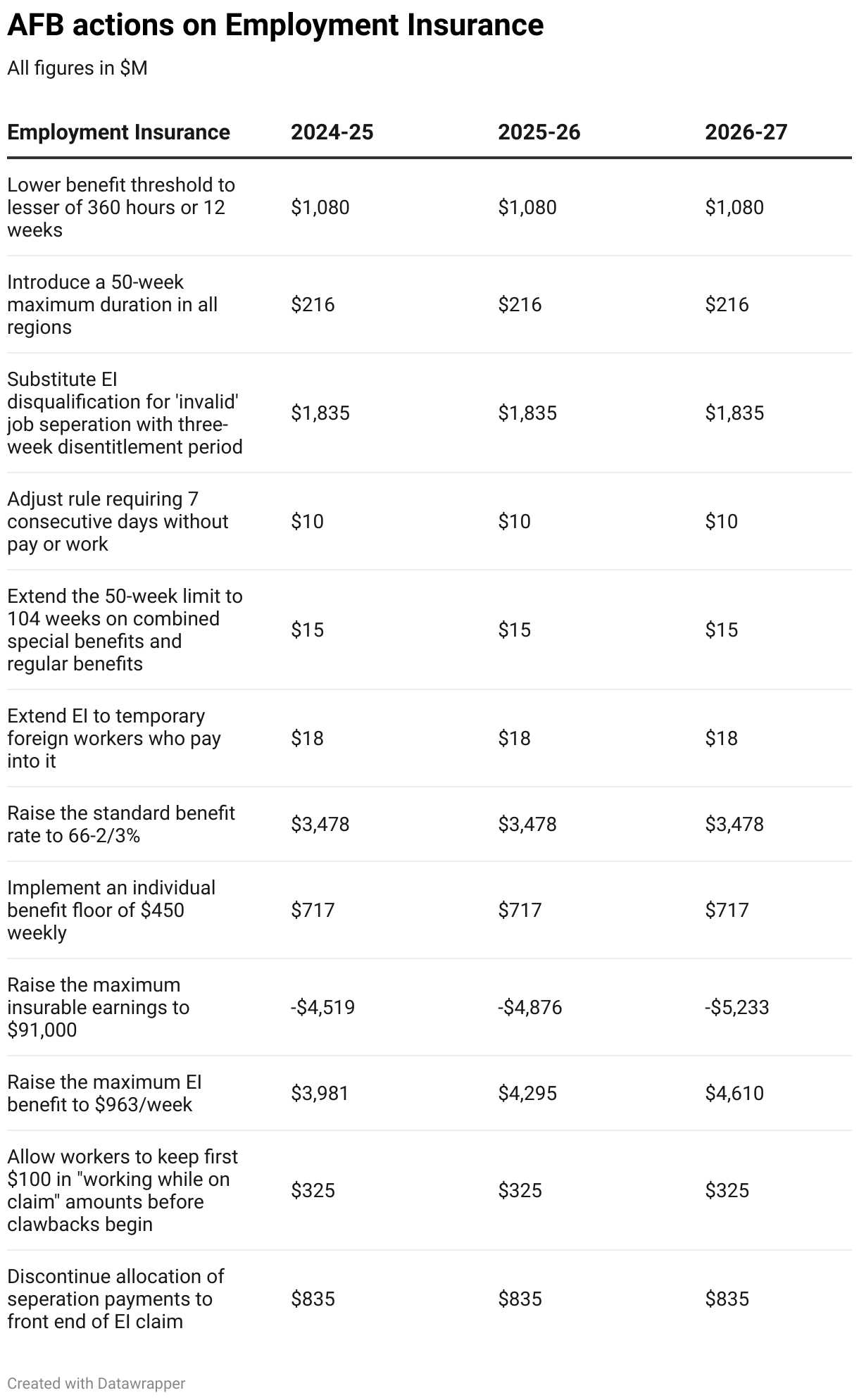The image size is (859, 1400).
Task: Click "Discontinue allocation of seperation payments" row label
Action: 115,1299
